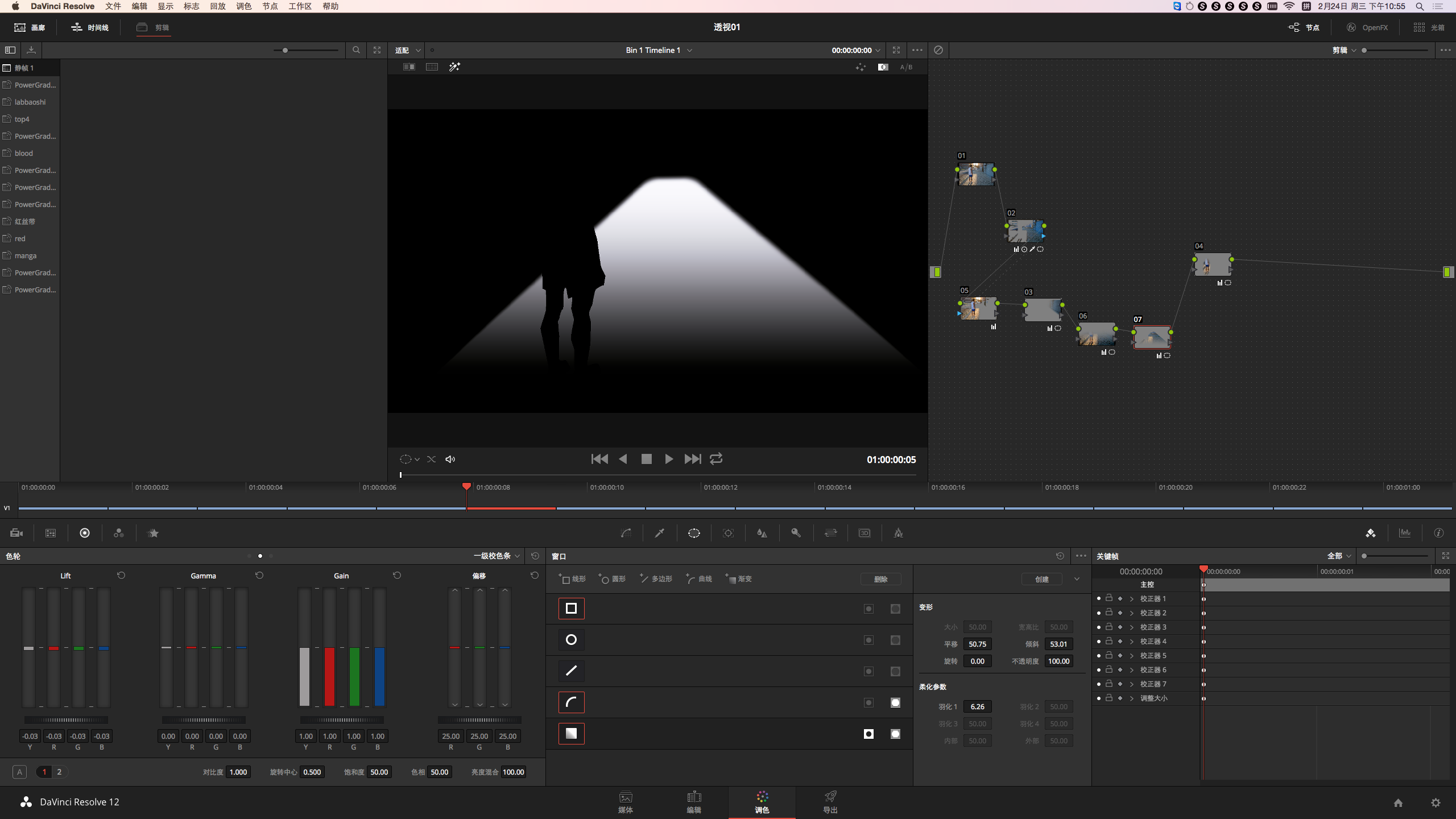The image size is (1456, 819).
Task: Select the Qualifier eyedropper palette icon
Action: tap(660, 533)
